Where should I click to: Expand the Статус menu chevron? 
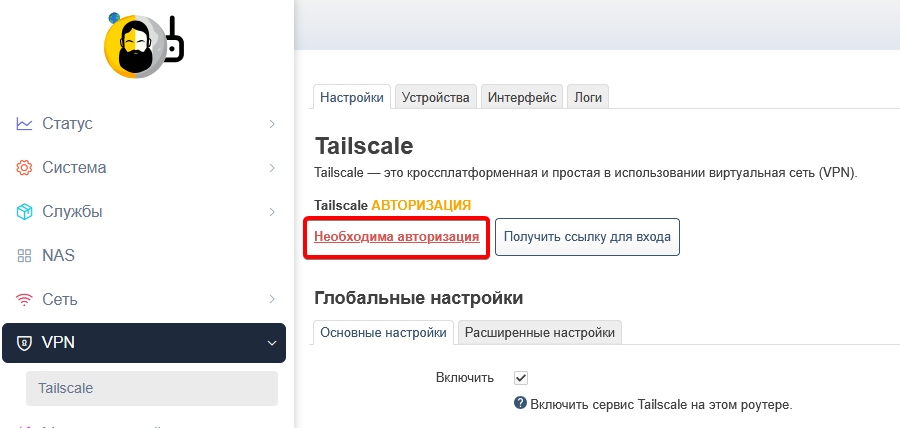[x=272, y=123]
